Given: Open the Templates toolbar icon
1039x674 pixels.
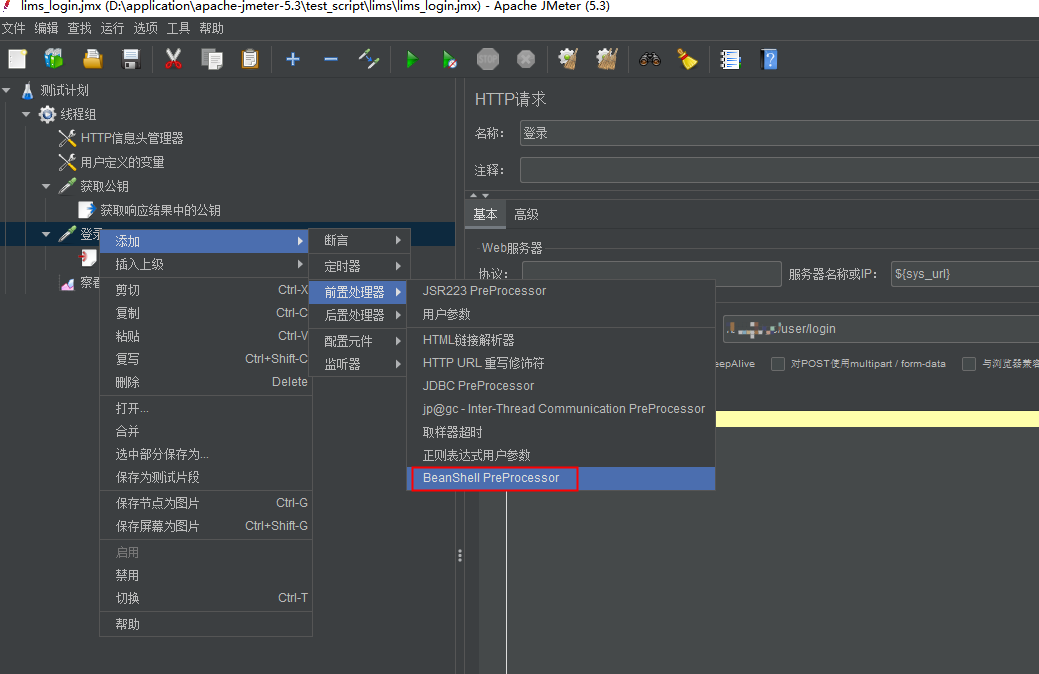Looking at the screenshot, I should click(54, 59).
